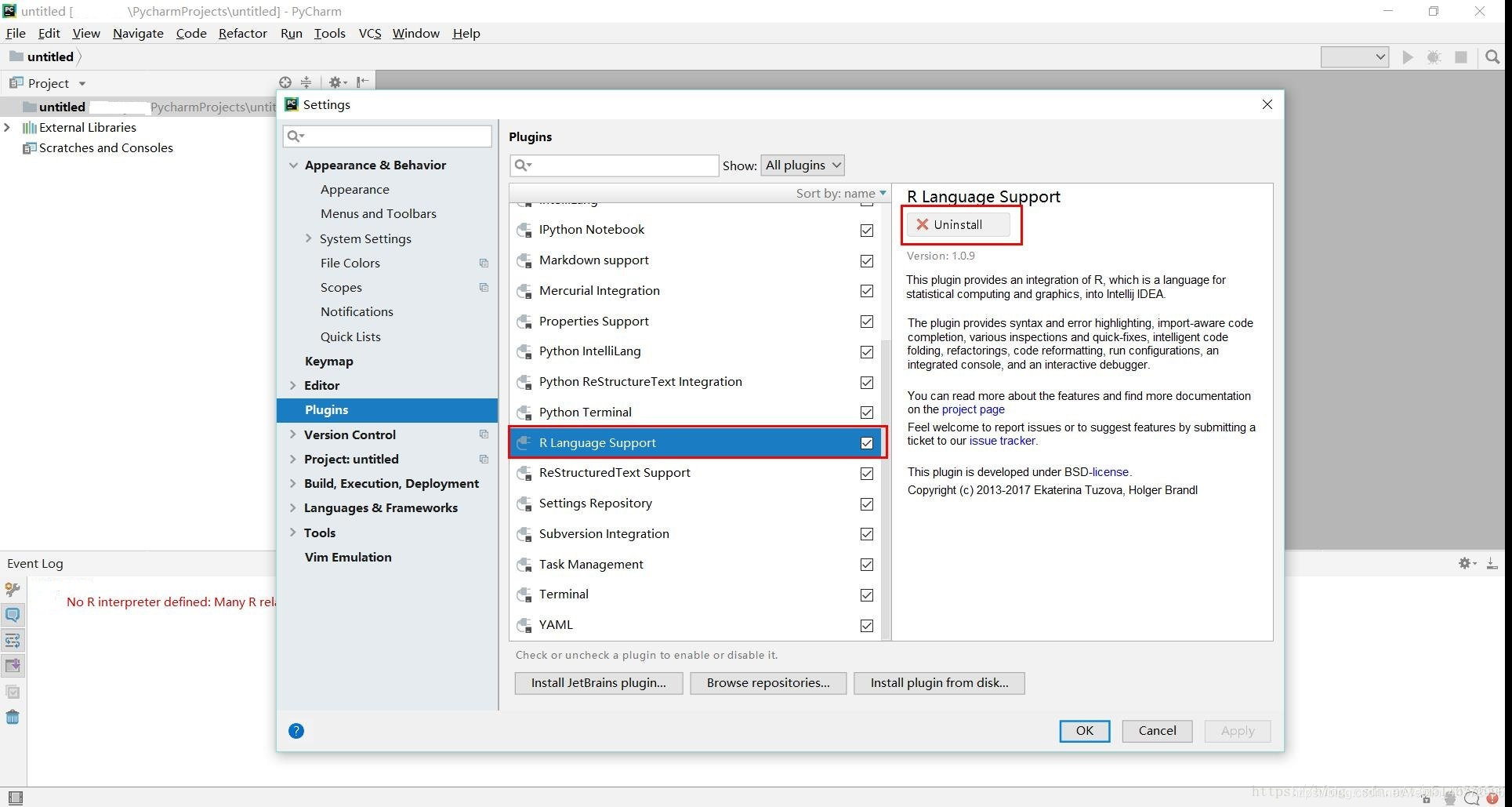Click hide Project panel icon
This screenshot has height=807, width=1512.
pos(362,82)
